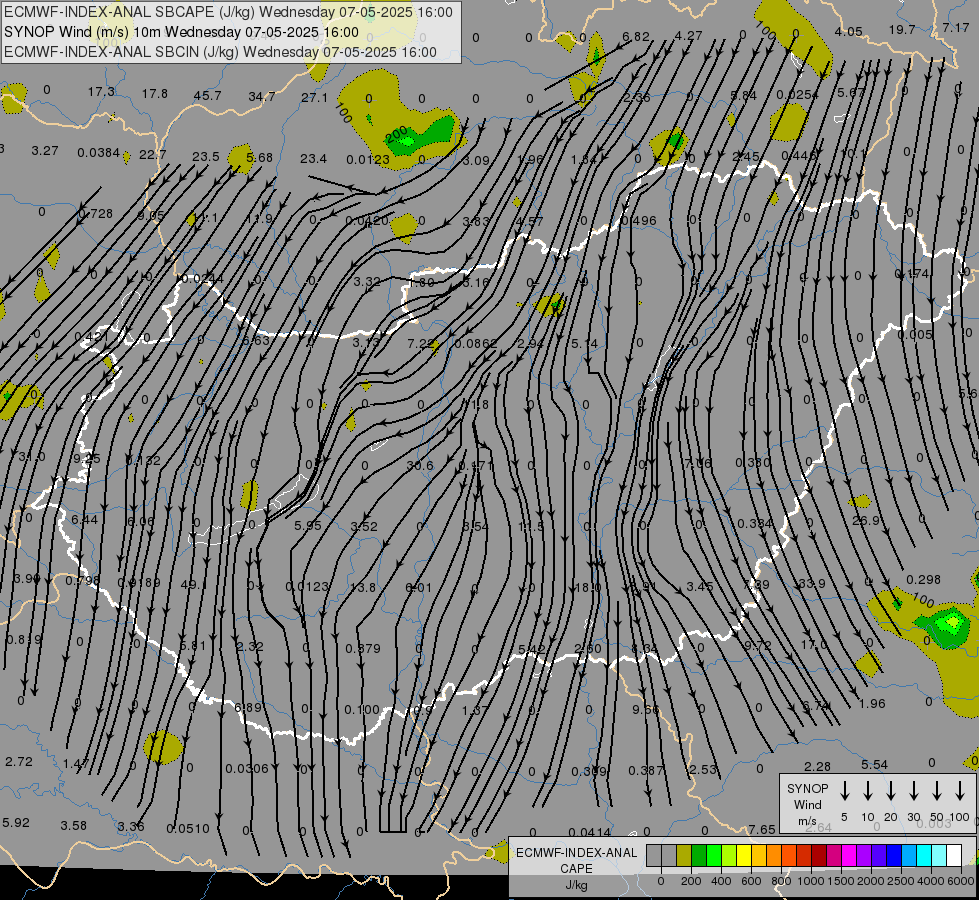Click the map value 0.0510
Viewport: 979px width, 900px height.
tap(188, 829)
